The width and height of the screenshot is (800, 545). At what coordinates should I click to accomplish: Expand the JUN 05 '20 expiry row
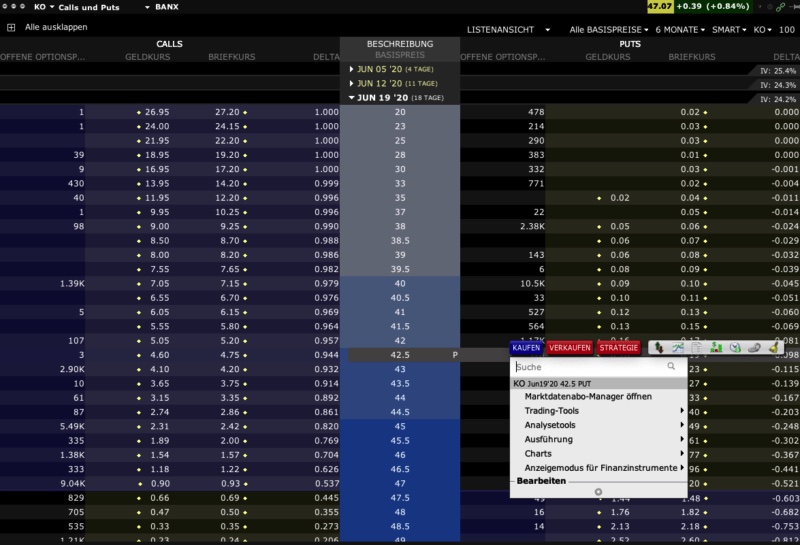coord(352,69)
